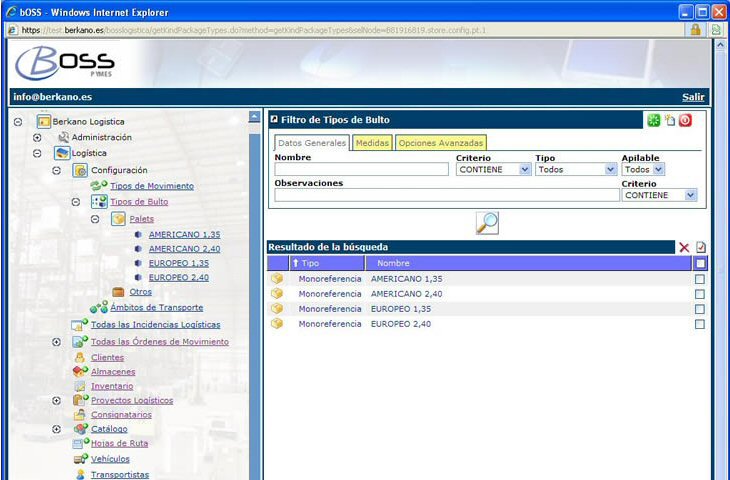Switch to the Opciones Avanzadas tab

440,143
